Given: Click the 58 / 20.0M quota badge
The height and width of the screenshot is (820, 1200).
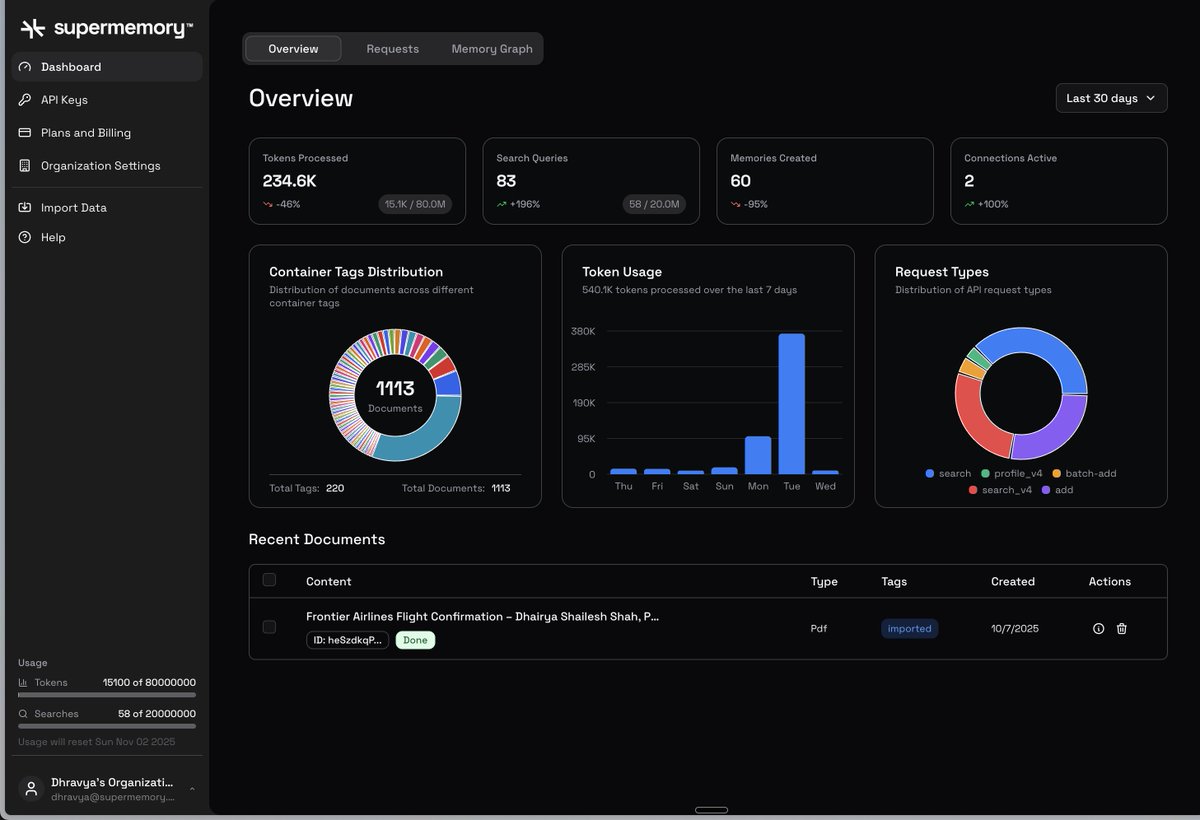Looking at the screenshot, I should [654, 204].
